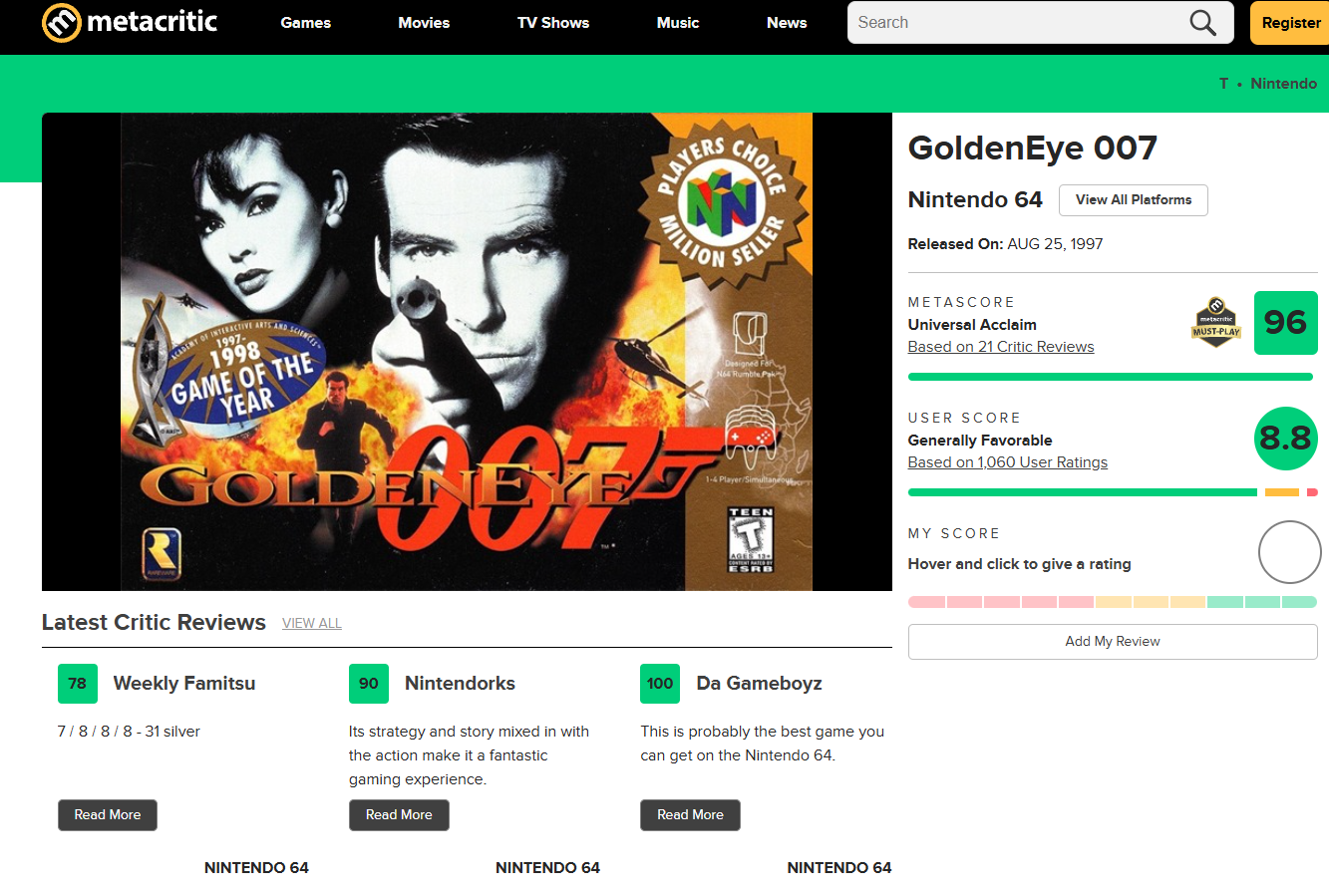1329x896 pixels.
Task: Click the first red segment of My Score bar
Action: pos(926,602)
